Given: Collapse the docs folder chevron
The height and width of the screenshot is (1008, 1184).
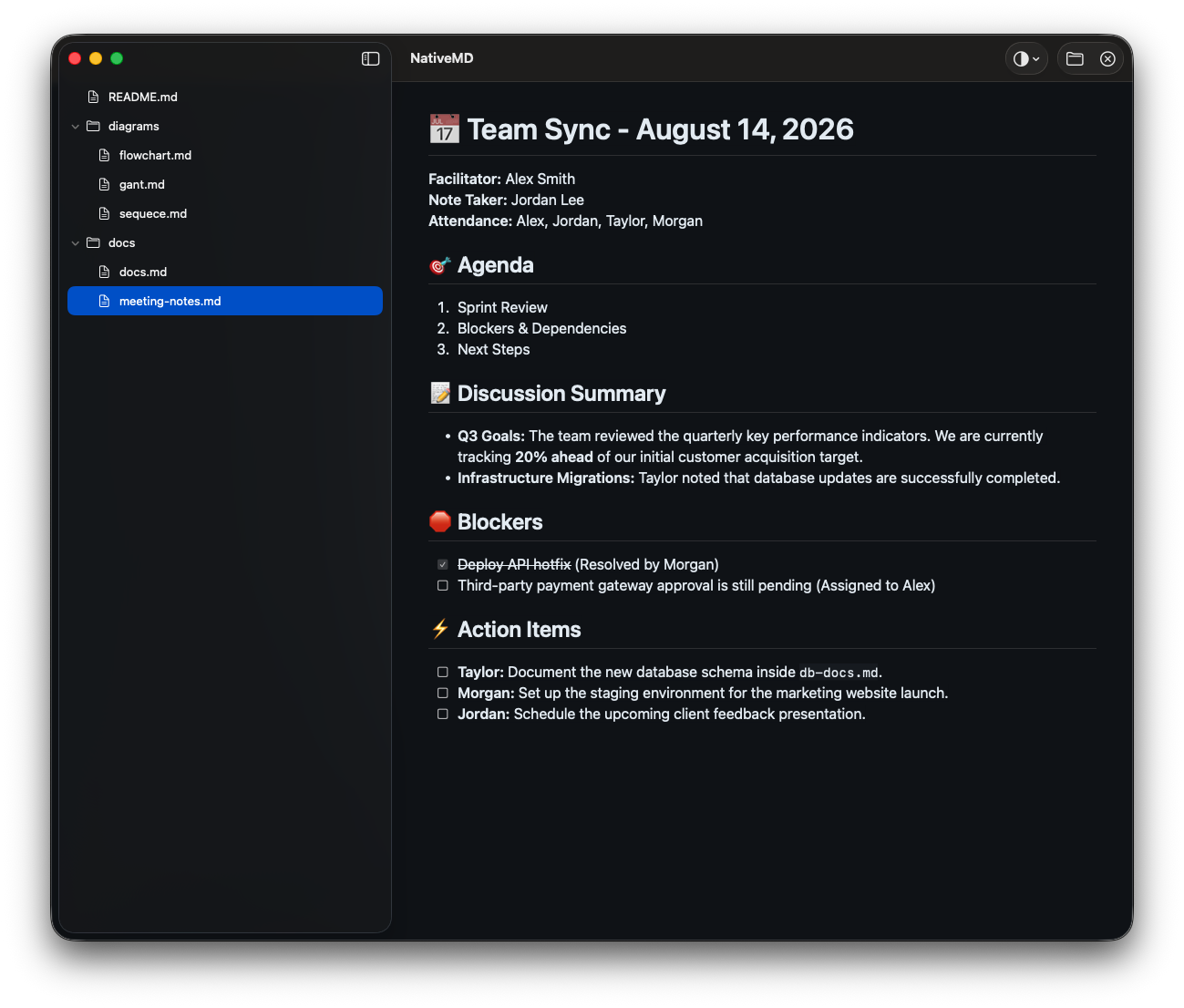Looking at the screenshot, I should [76, 243].
